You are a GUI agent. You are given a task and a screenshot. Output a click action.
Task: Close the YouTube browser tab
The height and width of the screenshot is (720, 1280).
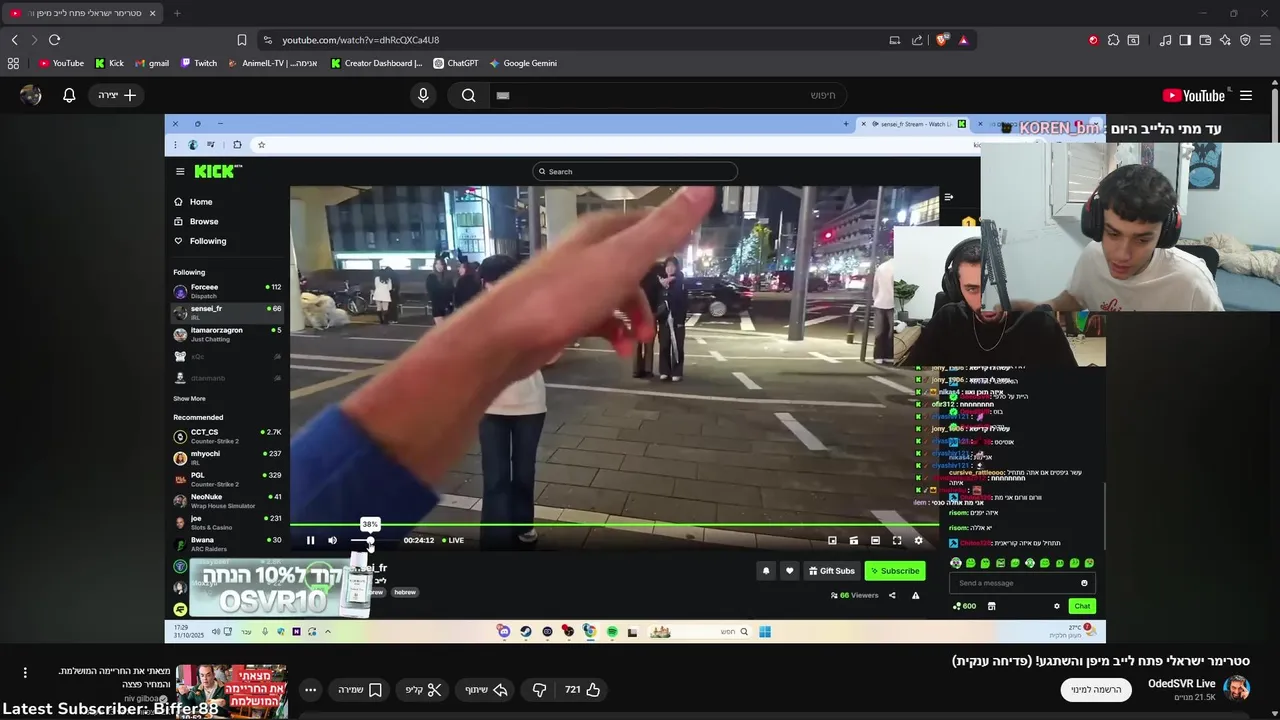tap(152, 13)
